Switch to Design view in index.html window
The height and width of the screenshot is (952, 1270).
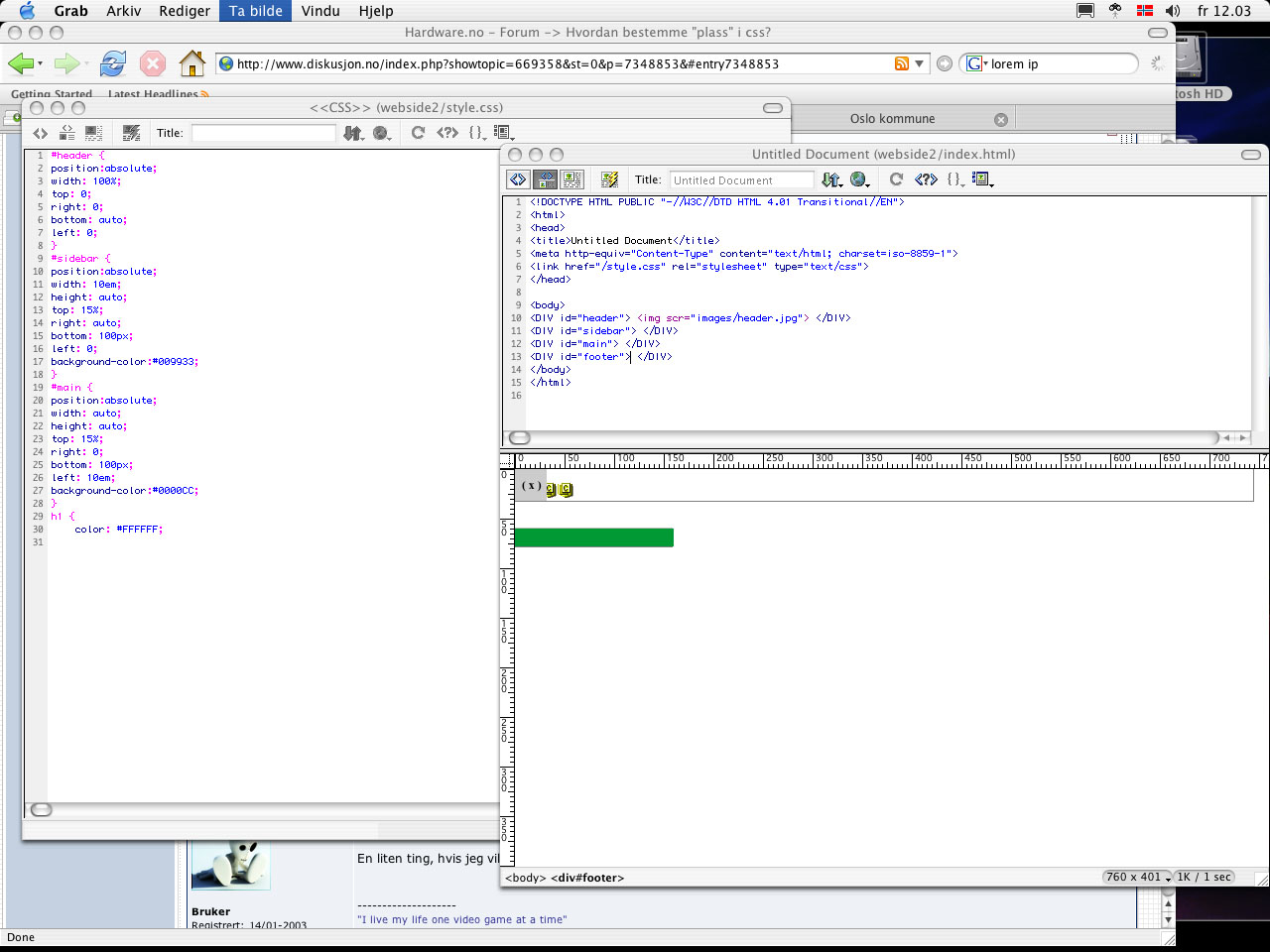coord(572,179)
